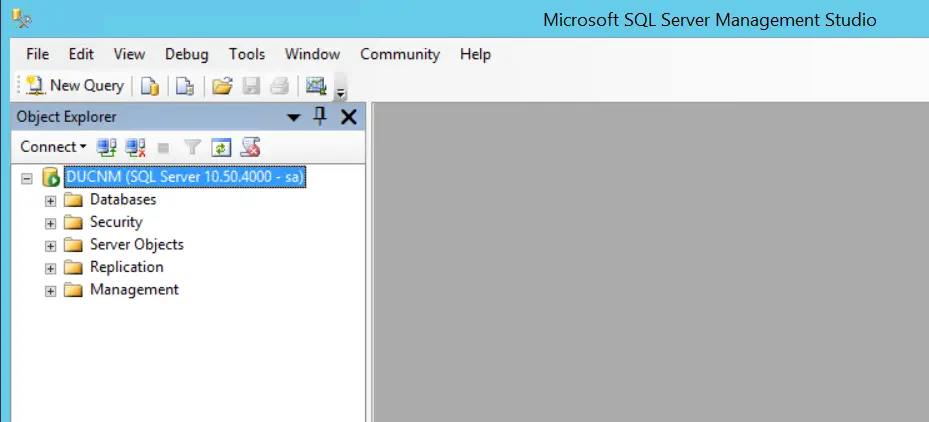Screen dimensions: 929x422
Task: Click the New Query button
Action: [x=75, y=86]
